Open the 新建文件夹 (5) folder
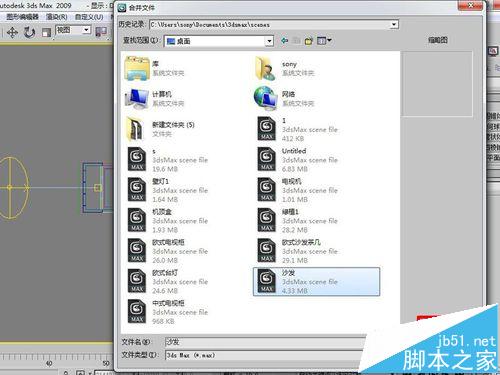The image size is (500, 375). (x=160, y=129)
